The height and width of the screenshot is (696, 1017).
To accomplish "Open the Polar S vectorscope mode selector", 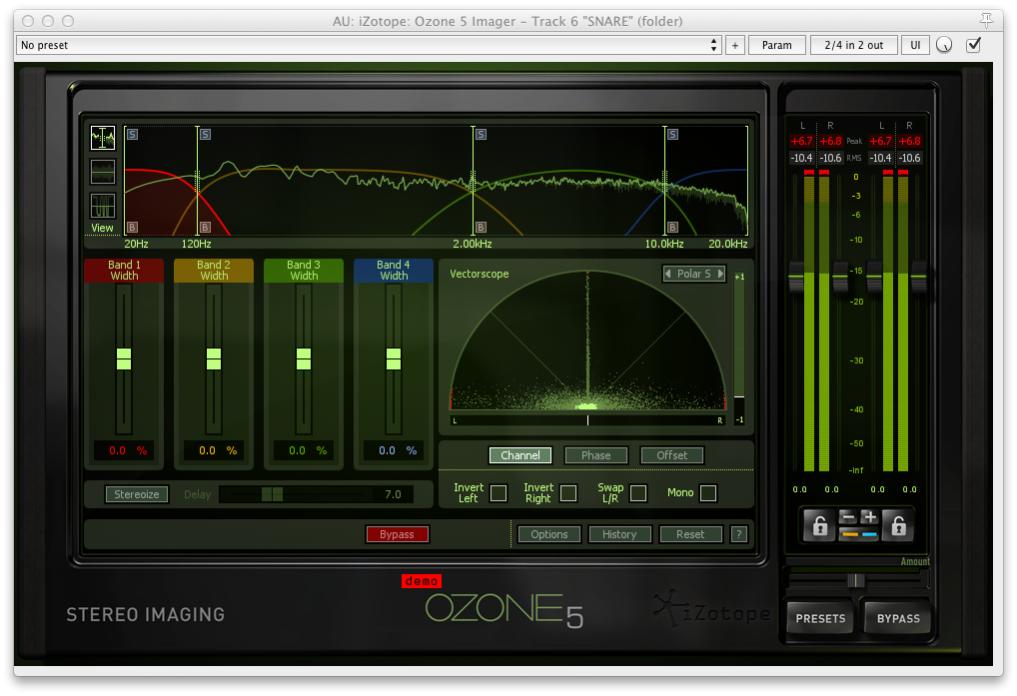I will tap(694, 274).
